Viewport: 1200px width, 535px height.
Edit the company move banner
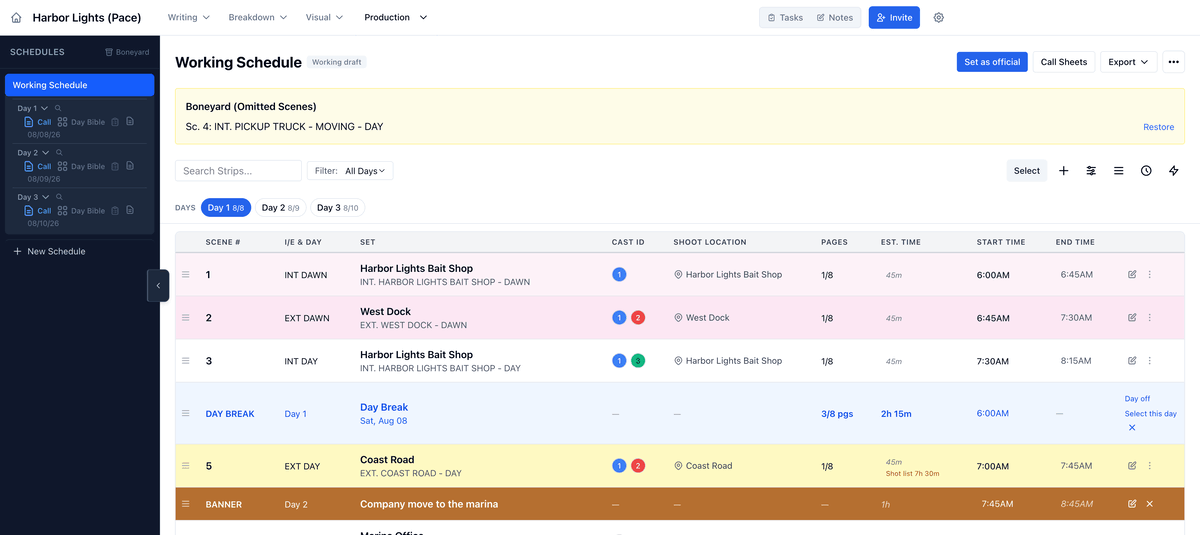[x=1132, y=504]
